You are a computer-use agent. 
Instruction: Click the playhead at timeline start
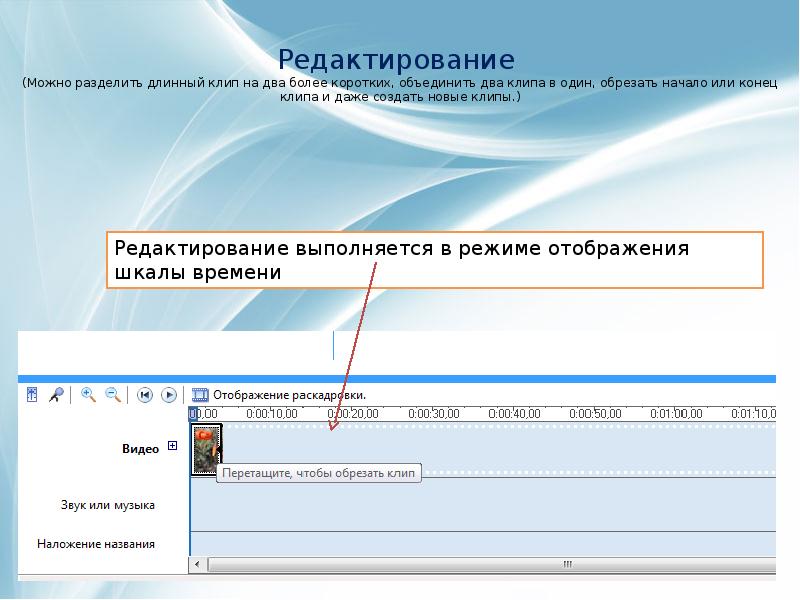(x=193, y=413)
